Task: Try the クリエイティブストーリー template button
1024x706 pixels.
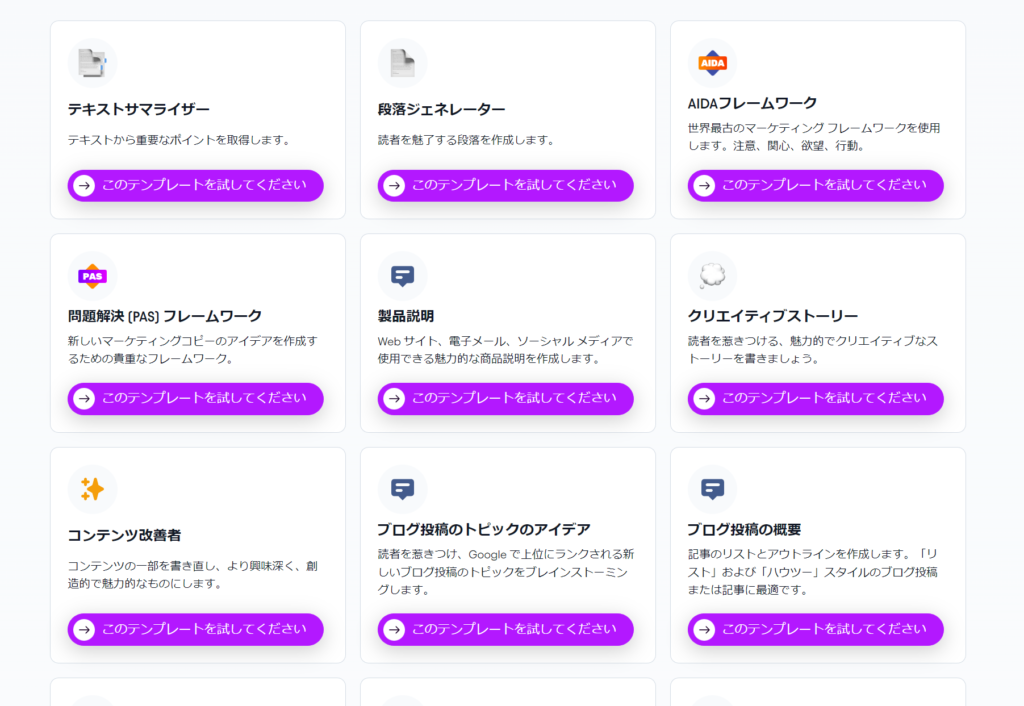Action: coord(816,398)
